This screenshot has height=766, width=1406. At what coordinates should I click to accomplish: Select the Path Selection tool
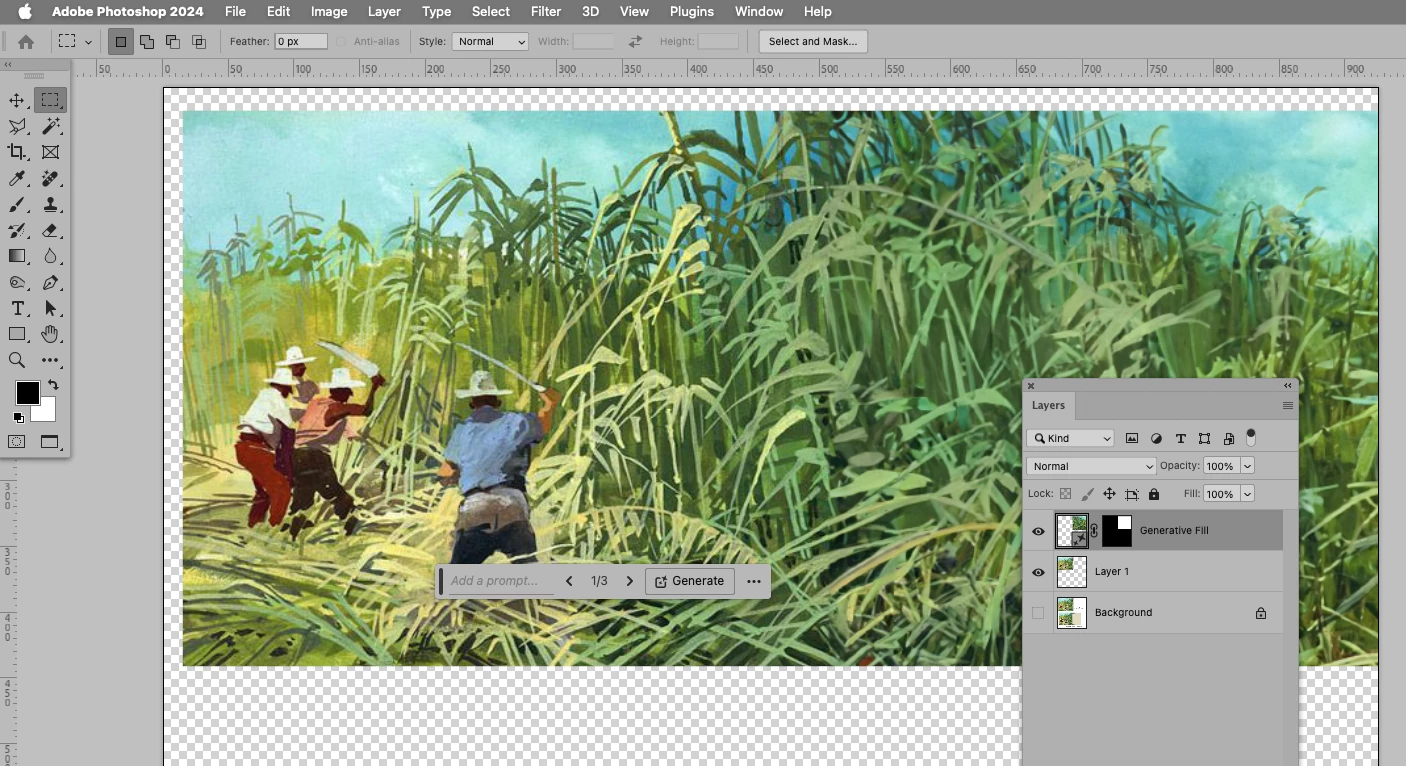click(50, 308)
